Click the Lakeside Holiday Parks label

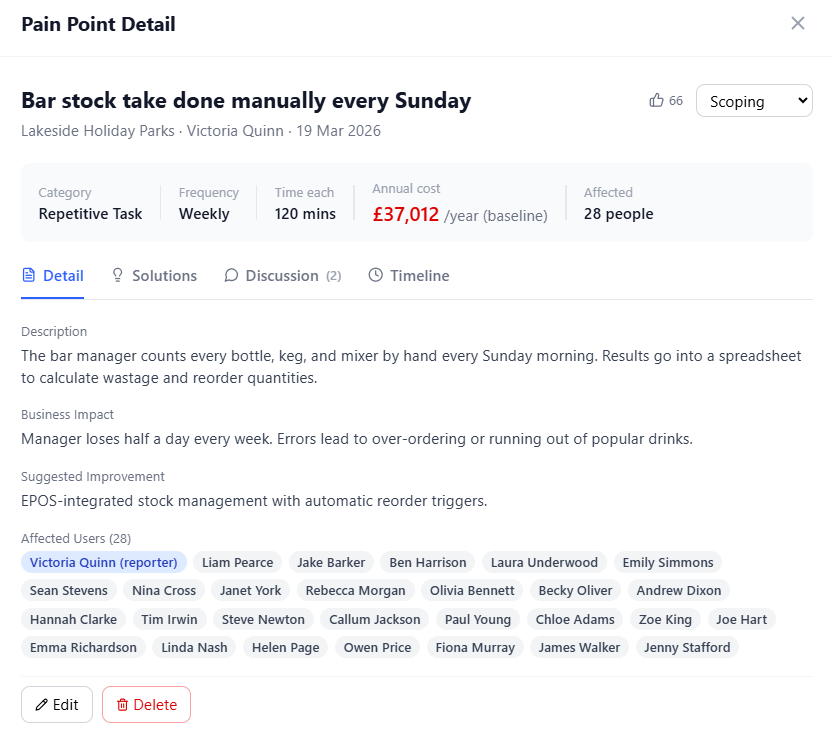click(x=89, y=131)
